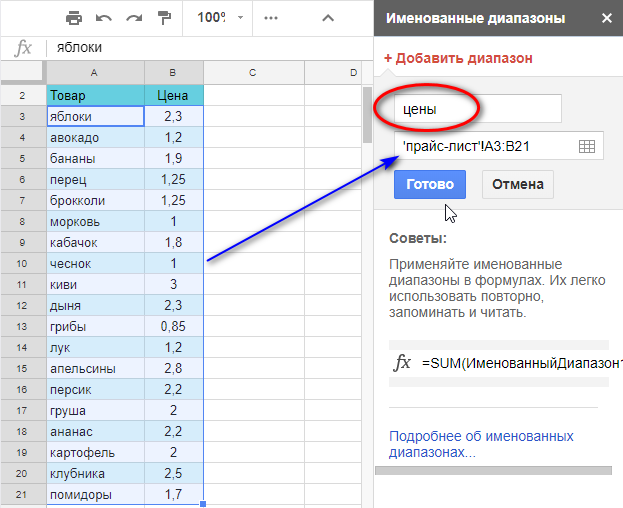Click the price cell 1,9 for бананы
This screenshot has height=508, width=623.
click(174, 158)
